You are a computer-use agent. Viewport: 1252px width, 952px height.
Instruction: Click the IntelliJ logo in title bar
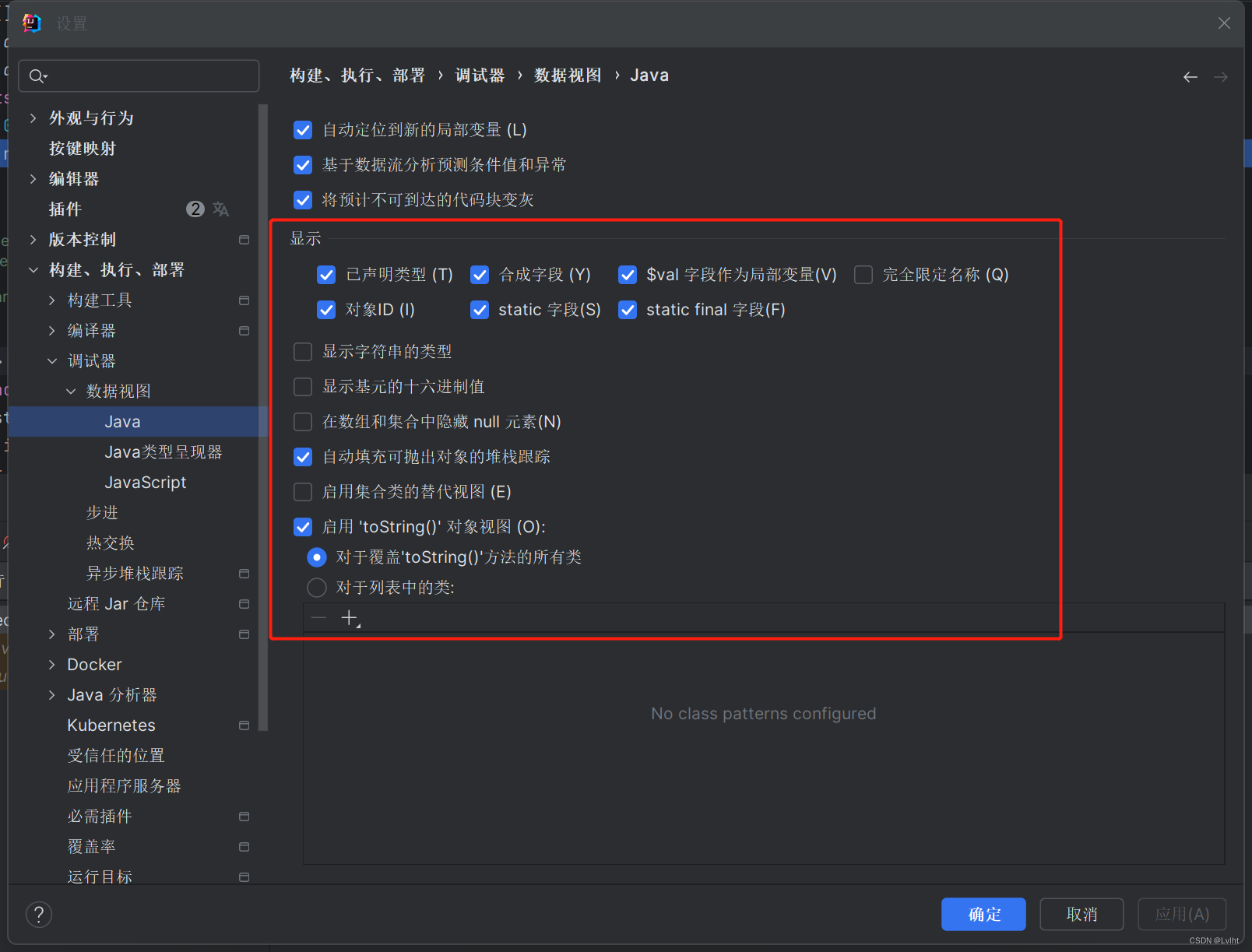(32, 23)
